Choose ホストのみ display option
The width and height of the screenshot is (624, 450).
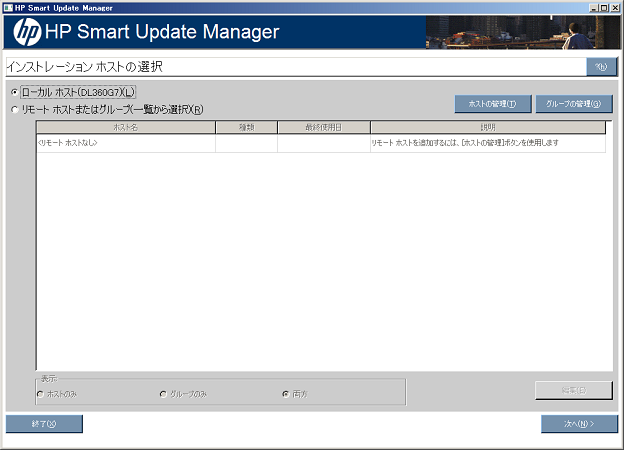click(41, 394)
